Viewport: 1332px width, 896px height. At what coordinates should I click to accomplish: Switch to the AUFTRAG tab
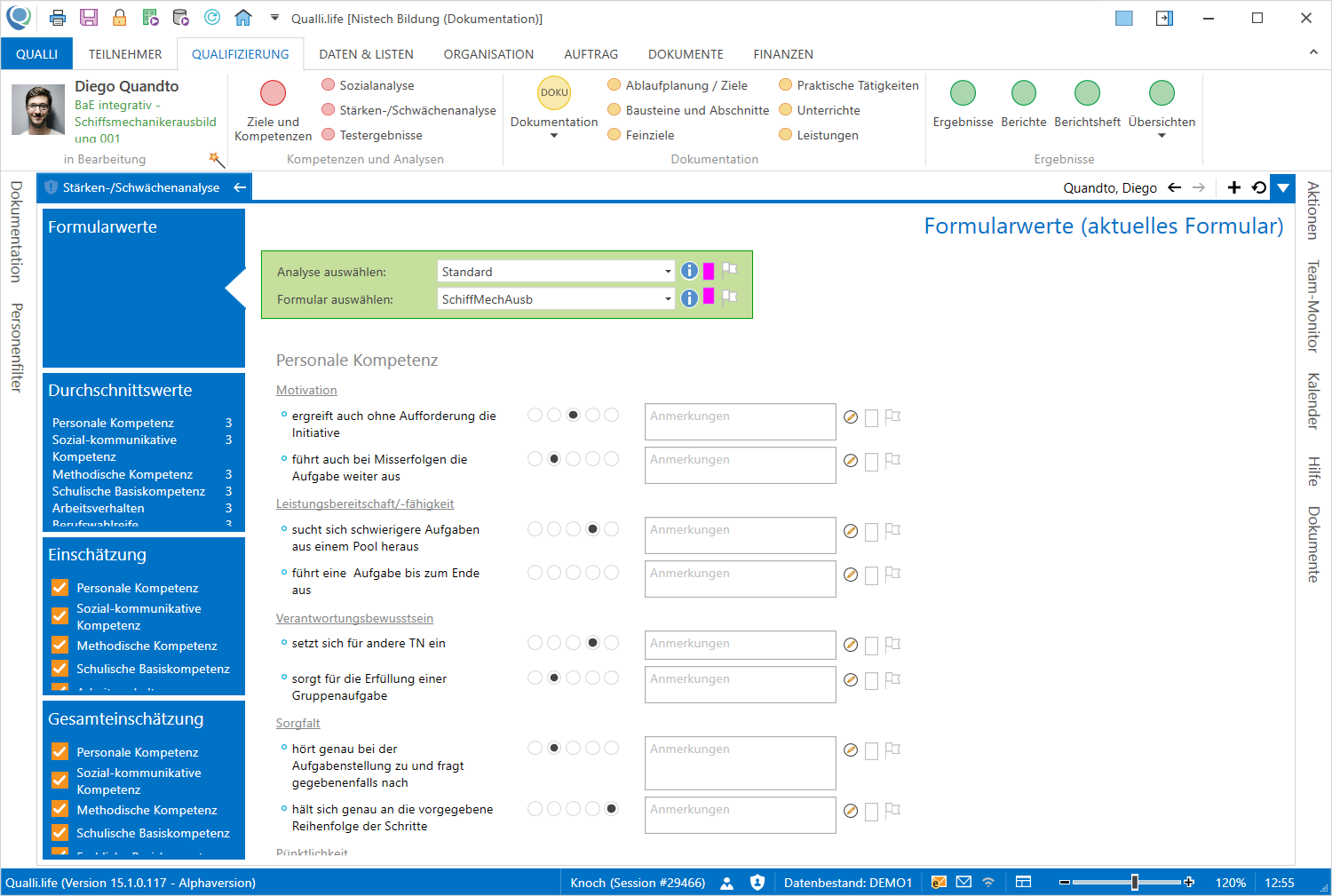click(x=591, y=54)
